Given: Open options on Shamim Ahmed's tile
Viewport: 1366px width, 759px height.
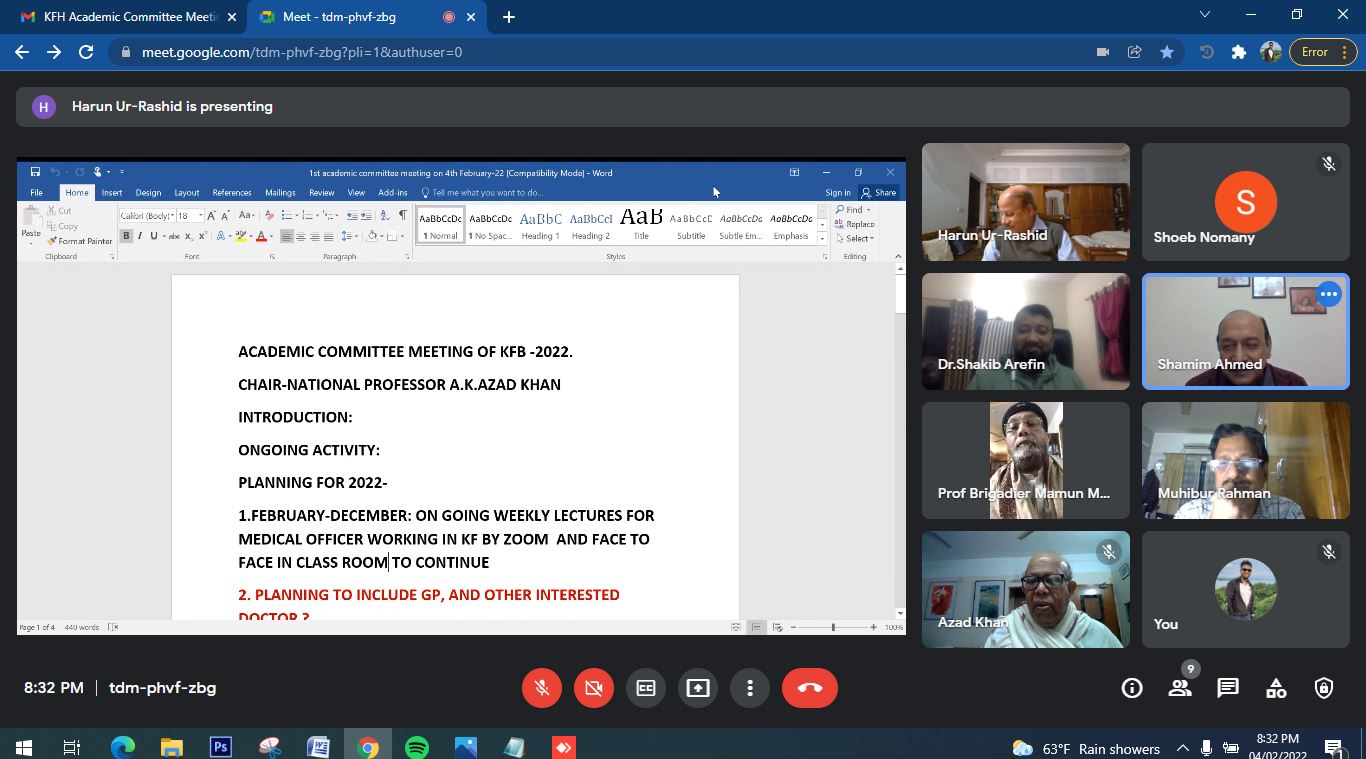Looking at the screenshot, I should pos(1328,294).
